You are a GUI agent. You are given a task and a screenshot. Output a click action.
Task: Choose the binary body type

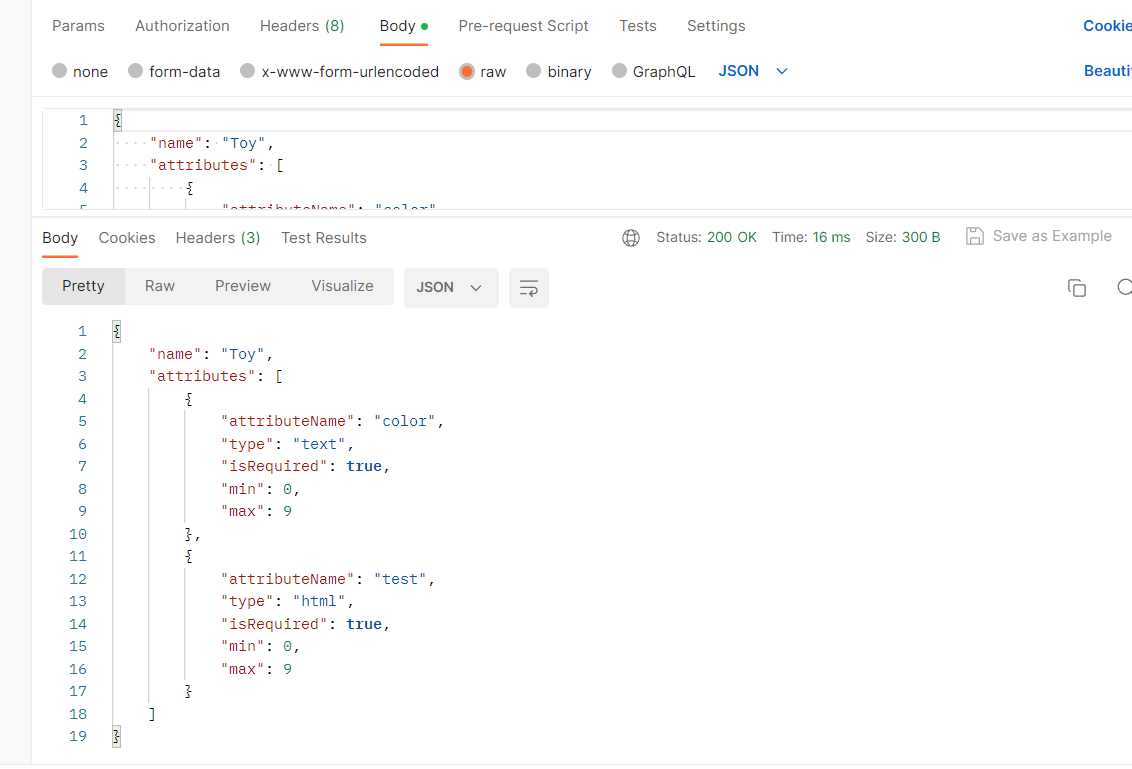[x=559, y=71]
